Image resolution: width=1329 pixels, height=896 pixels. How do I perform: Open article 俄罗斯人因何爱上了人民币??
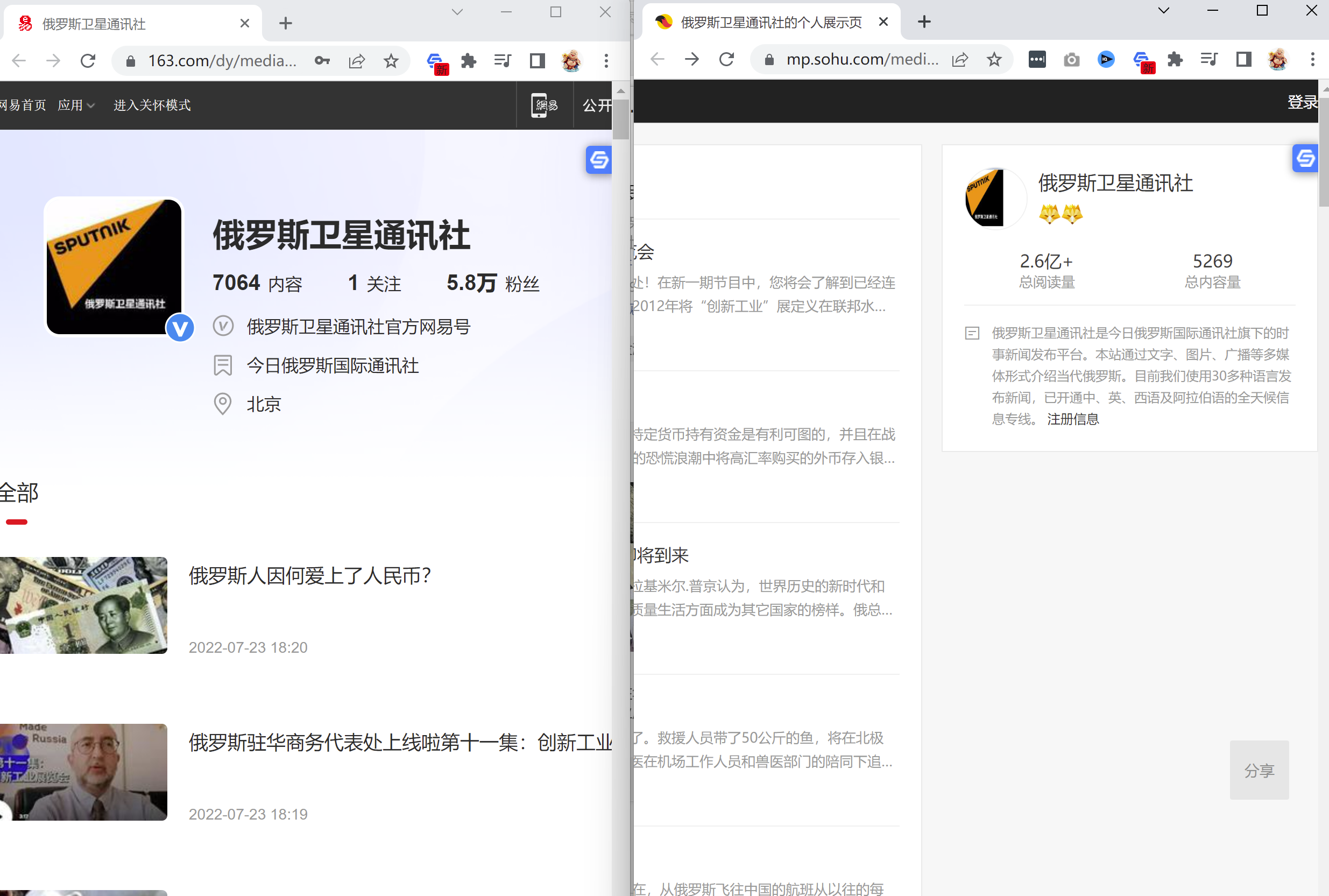pyautogui.click(x=310, y=575)
